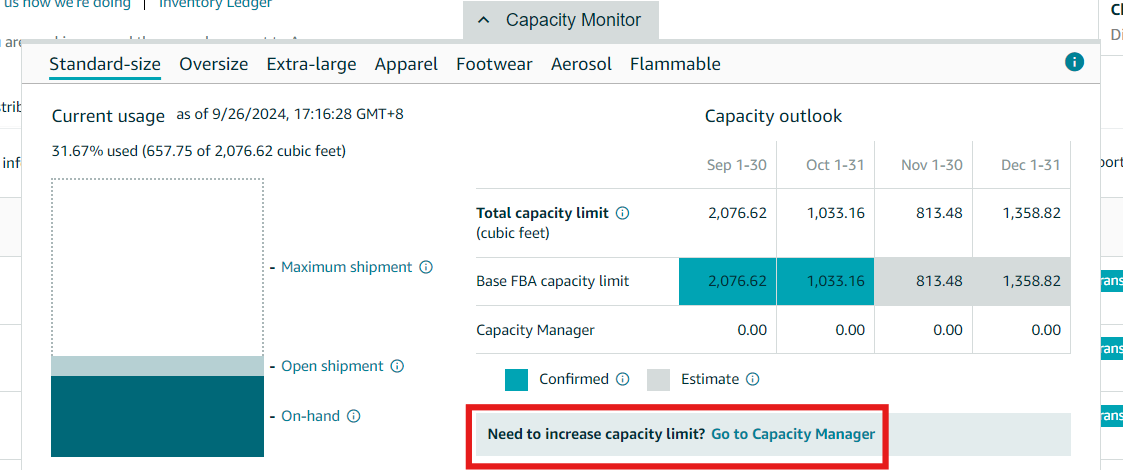The height and width of the screenshot is (470, 1123).
Task: Switch to the Oversize tab
Action: pyautogui.click(x=214, y=64)
